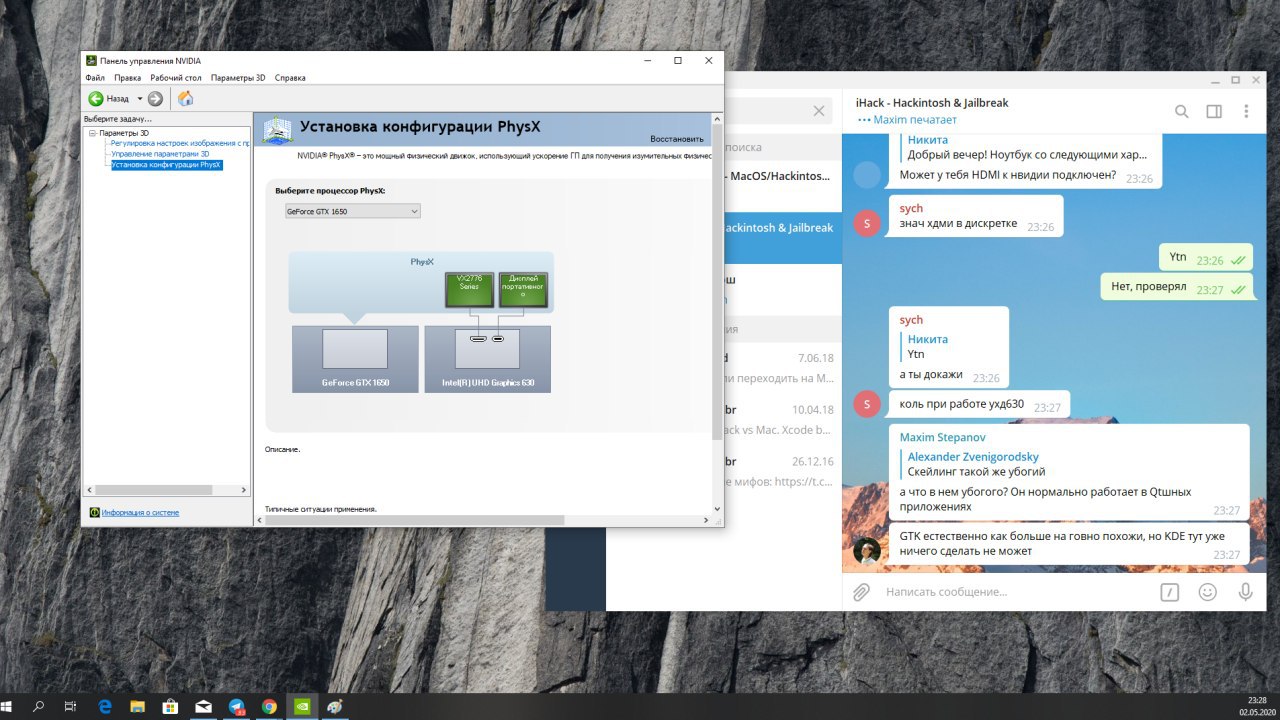Open Информация о системе link
The image size is (1280, 720).
pyautogui.click(x=140, y=512)
